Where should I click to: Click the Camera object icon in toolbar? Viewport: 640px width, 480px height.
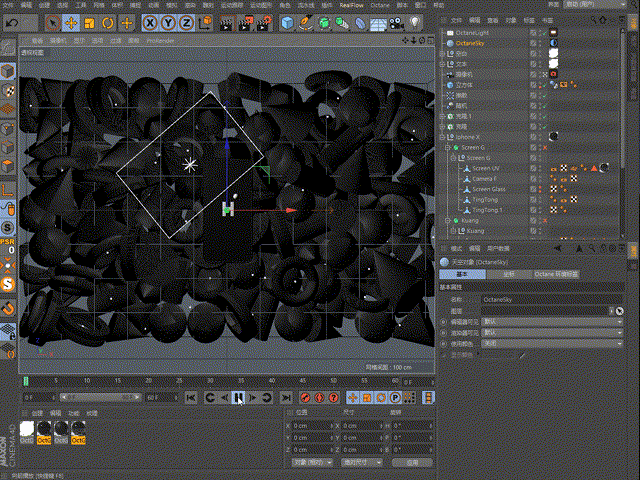point(396,22)
